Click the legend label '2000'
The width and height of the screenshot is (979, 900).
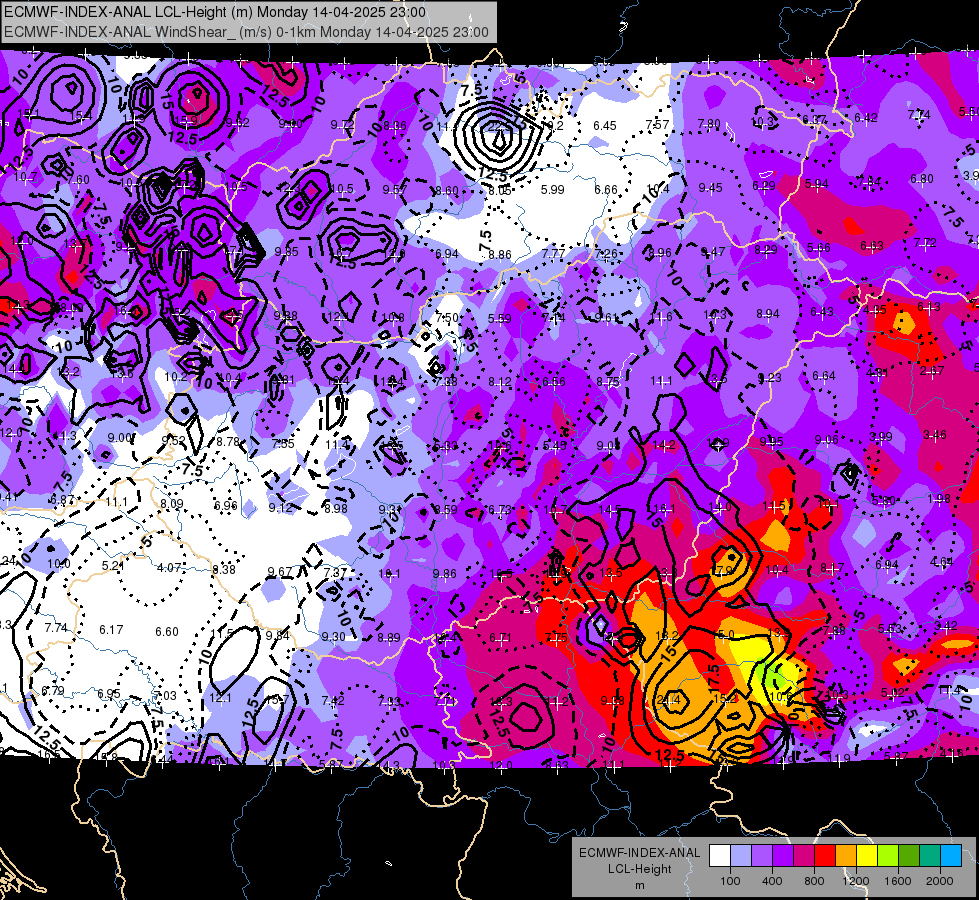pyautogui.click(x=940, y=881)
